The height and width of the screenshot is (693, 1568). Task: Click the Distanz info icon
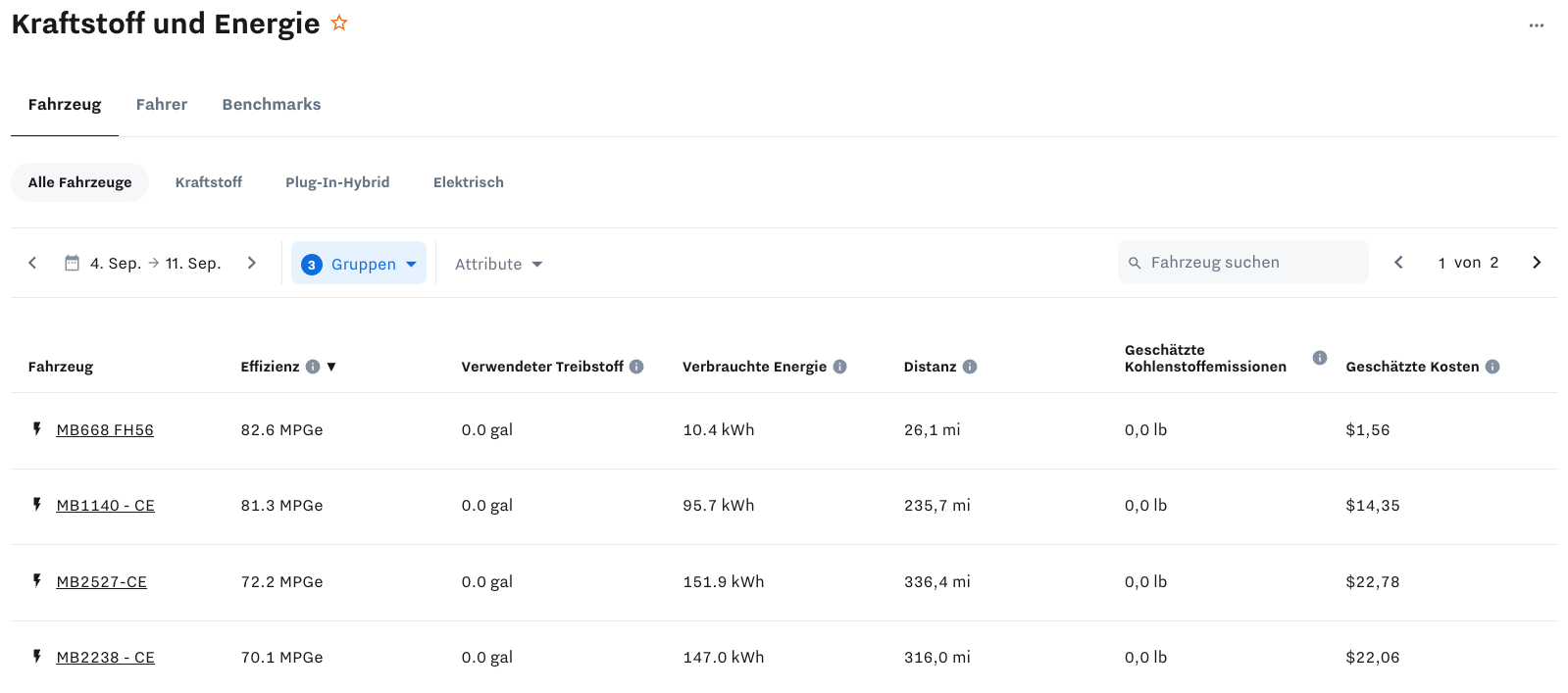pos(970,367)
